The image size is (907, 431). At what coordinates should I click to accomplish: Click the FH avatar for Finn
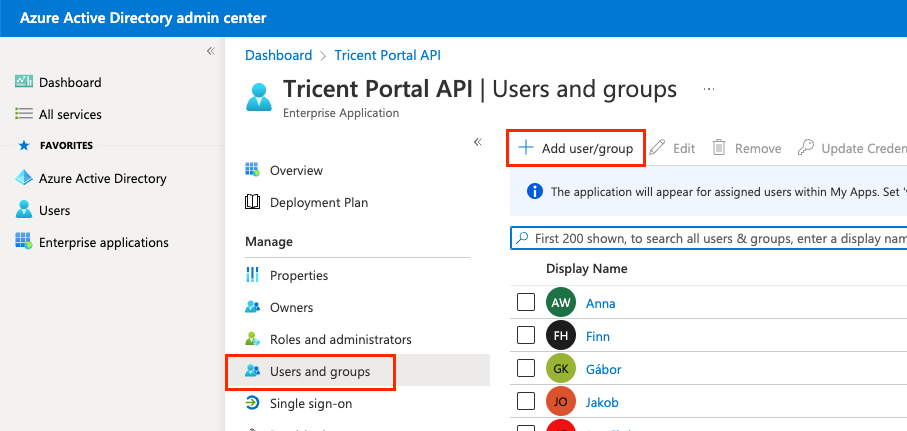tap(561, 336)
